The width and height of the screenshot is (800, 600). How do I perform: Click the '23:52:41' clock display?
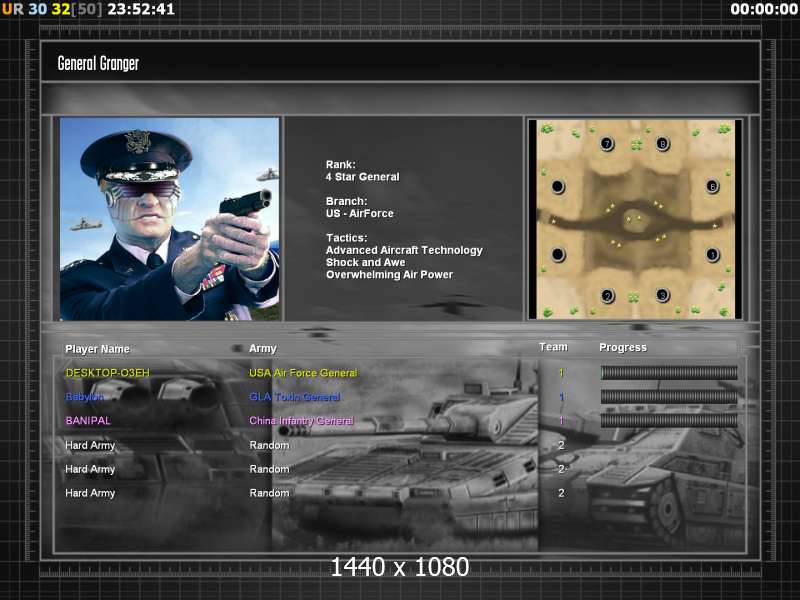click(141, 9)
